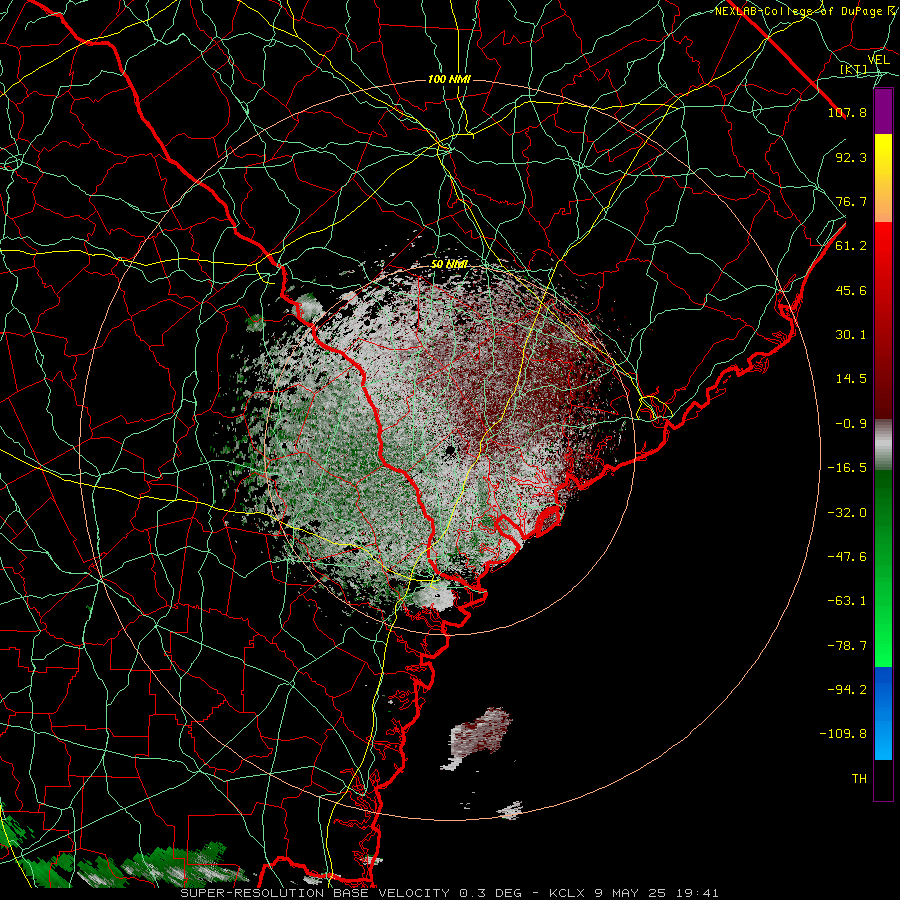Click the "[KT]" unit label

[854, 69]
